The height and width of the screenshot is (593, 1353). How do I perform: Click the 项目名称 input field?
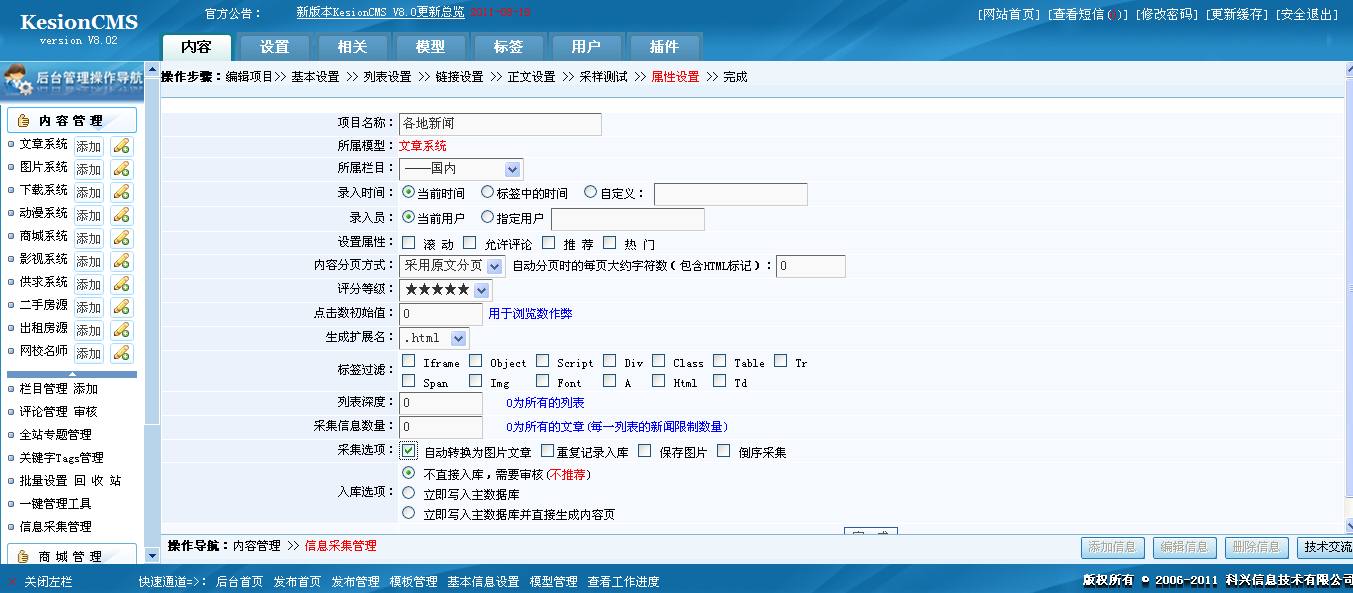(500, 124)
